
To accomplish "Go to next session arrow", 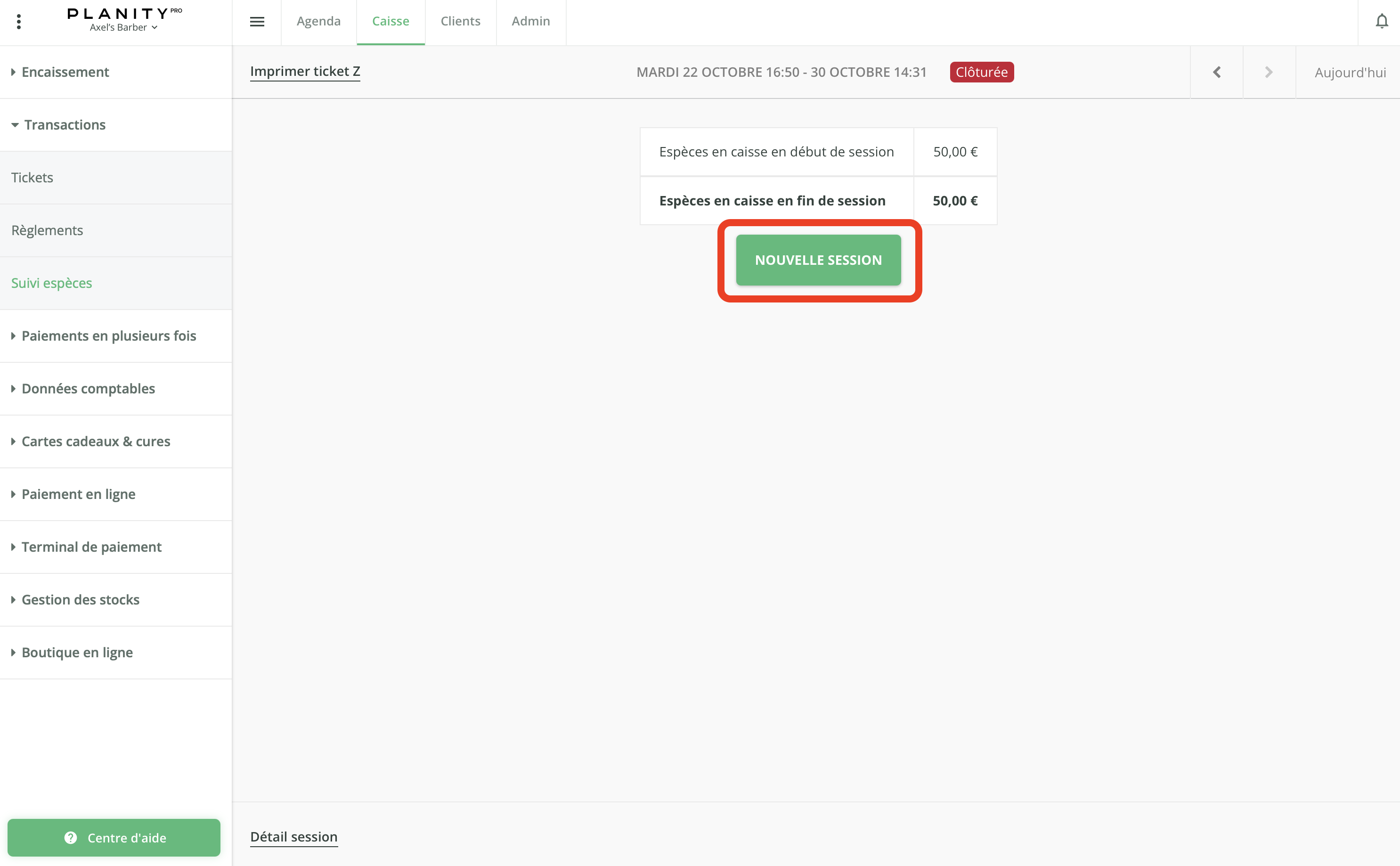I will (x=1269, y=72).
